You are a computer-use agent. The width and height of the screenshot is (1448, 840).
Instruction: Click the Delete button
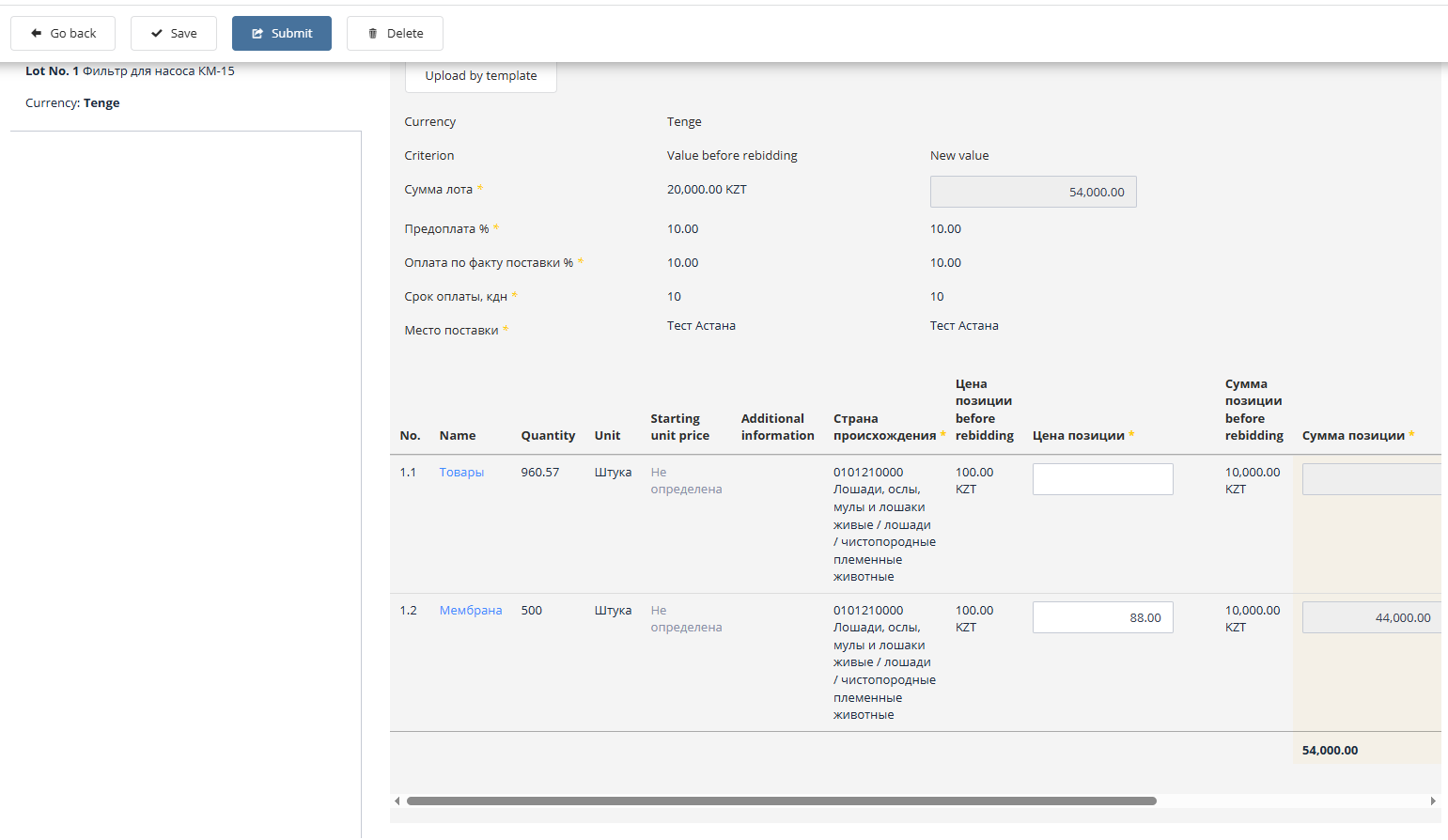pyautogui.click(x=395, y=33)
